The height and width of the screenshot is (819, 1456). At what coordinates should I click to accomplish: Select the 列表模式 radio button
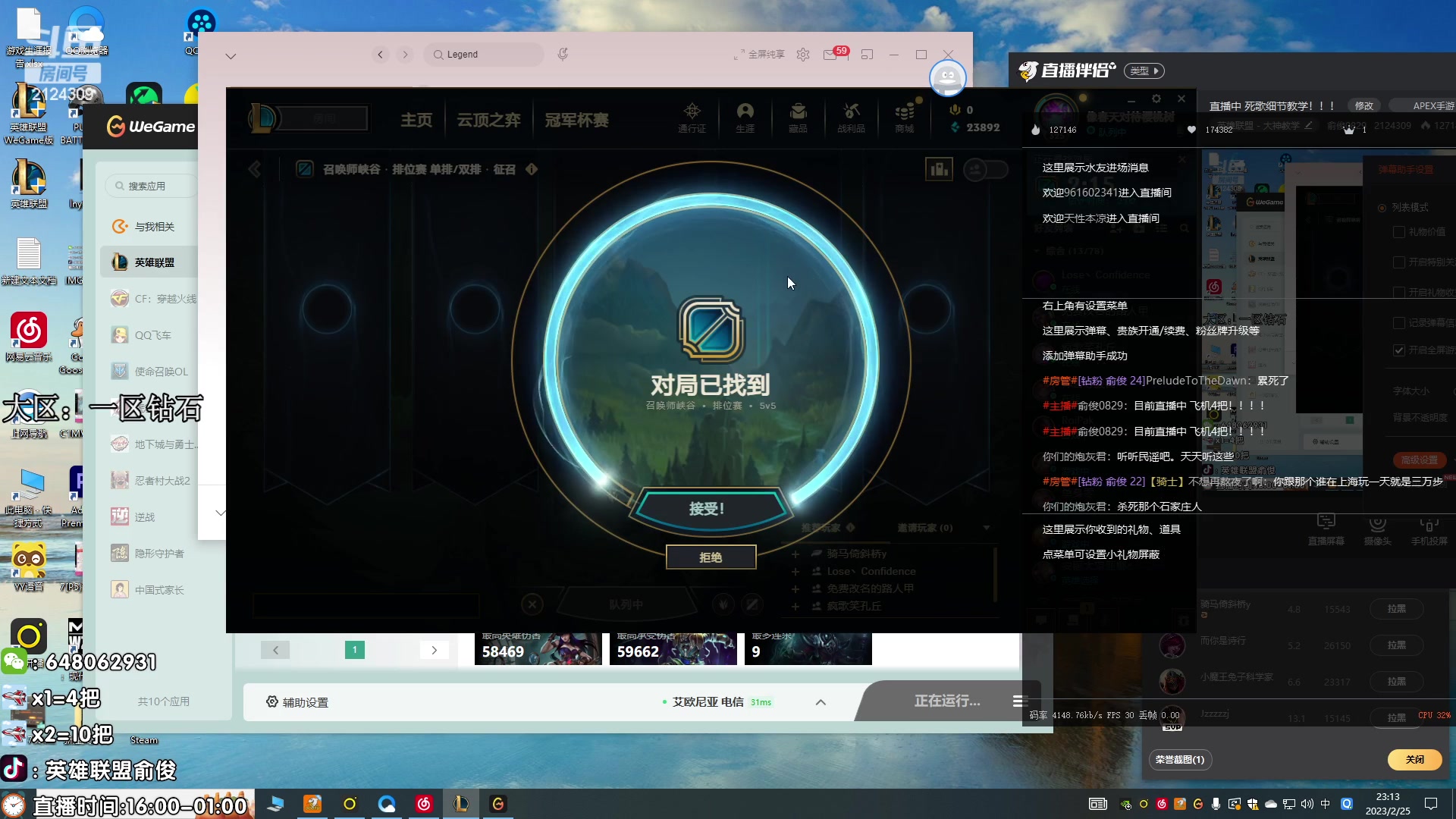click(x=1382, y=208)
